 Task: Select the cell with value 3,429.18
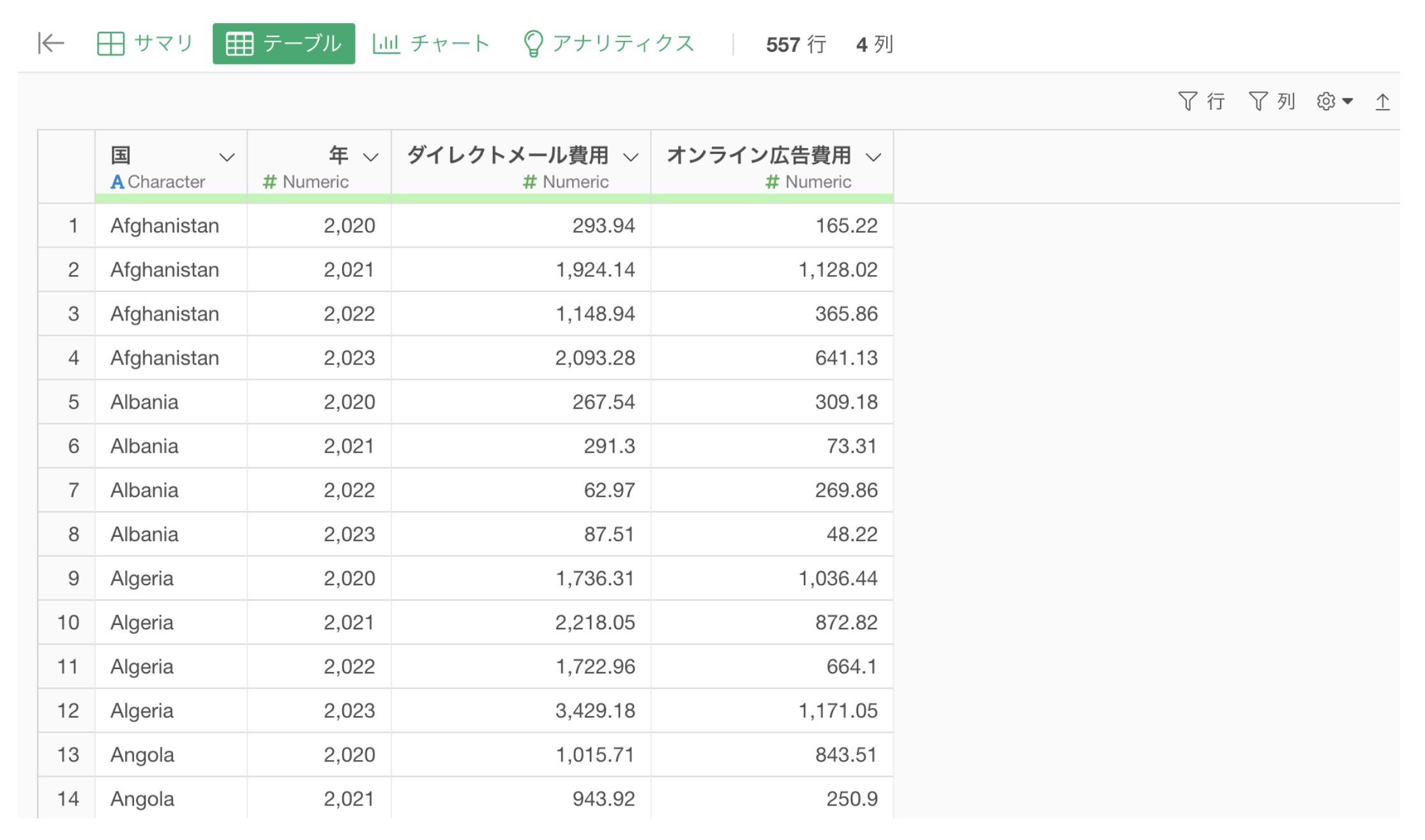click(521, 710)
